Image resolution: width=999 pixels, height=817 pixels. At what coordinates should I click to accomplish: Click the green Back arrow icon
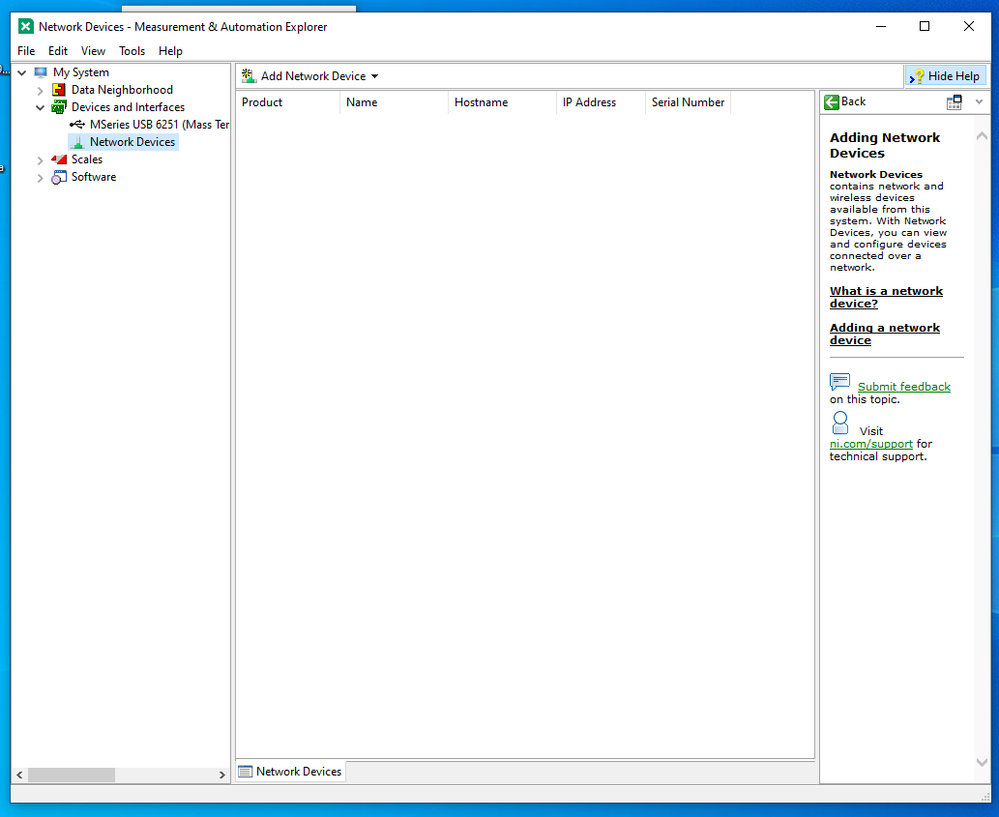click(x=831, y=102)
